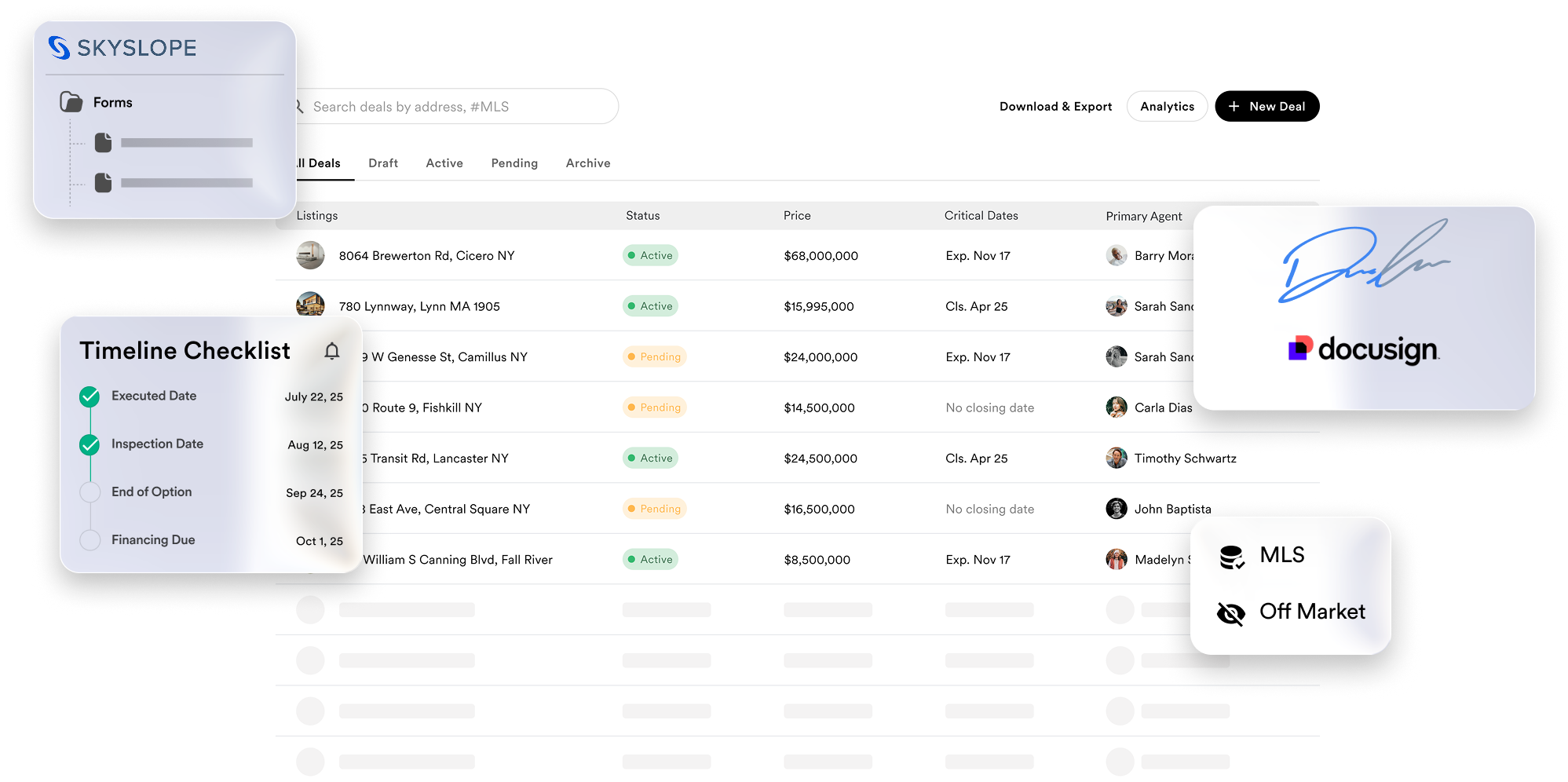Click the SkySlope logo
This screenshot has height=782, width=1568.
[x=122, y=48]
